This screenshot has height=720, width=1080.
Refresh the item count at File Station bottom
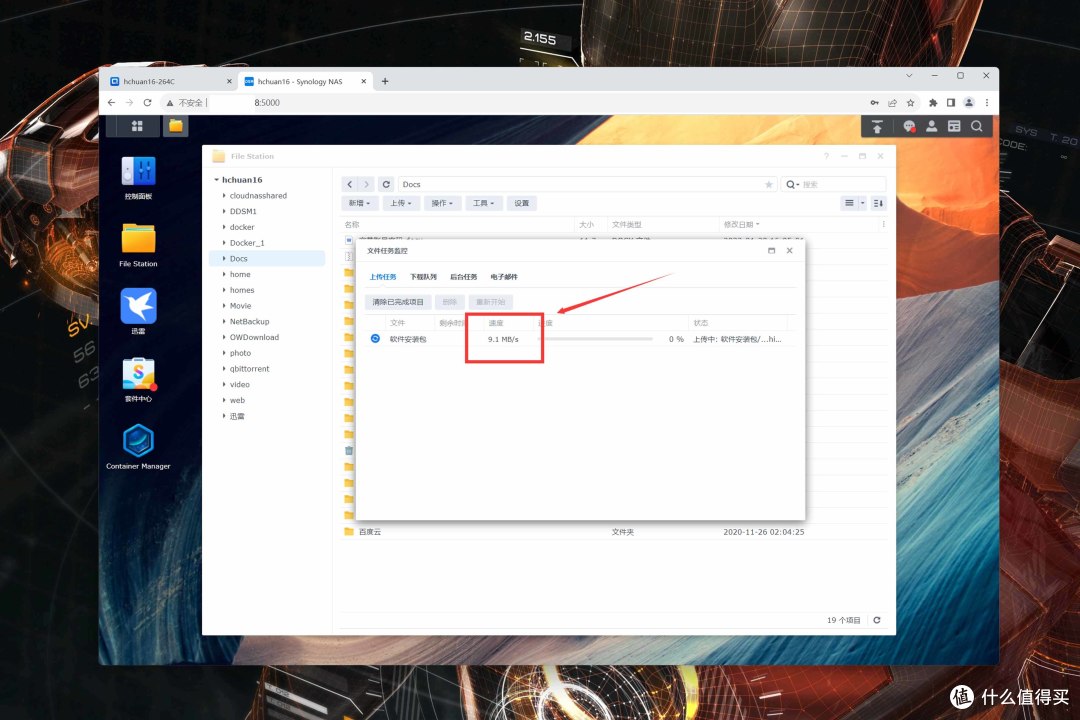(877, 620)
